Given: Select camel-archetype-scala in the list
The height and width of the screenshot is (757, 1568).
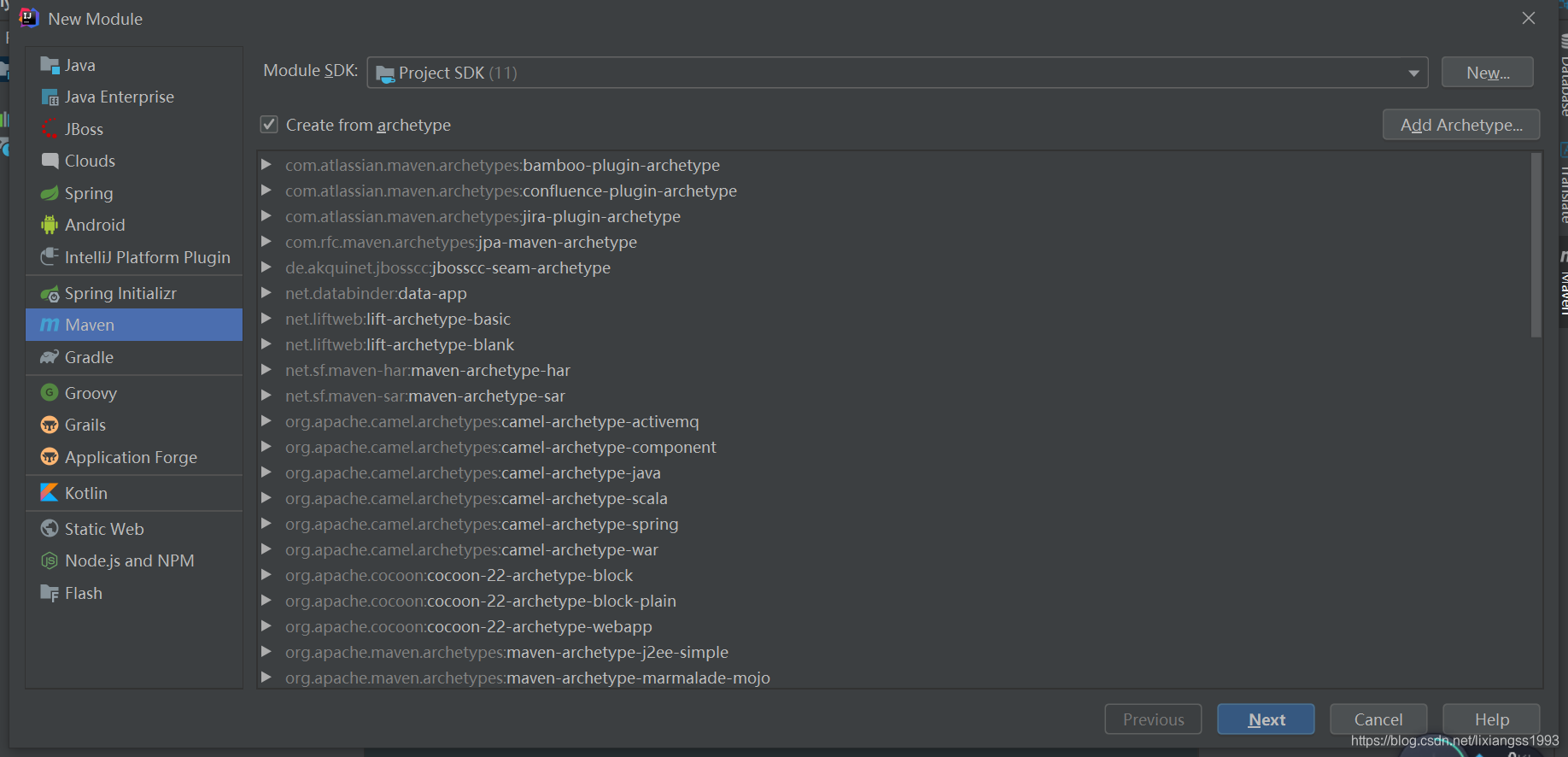Looking at the screenshot, I should (477, 498).
